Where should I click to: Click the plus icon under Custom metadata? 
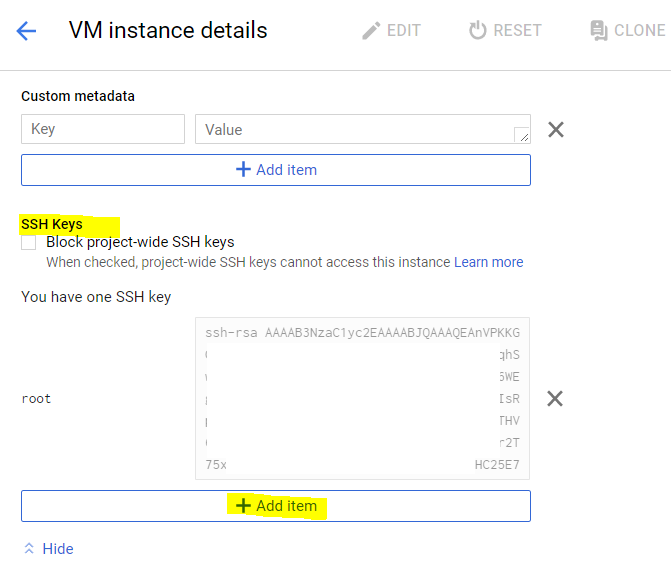(243, 170)
